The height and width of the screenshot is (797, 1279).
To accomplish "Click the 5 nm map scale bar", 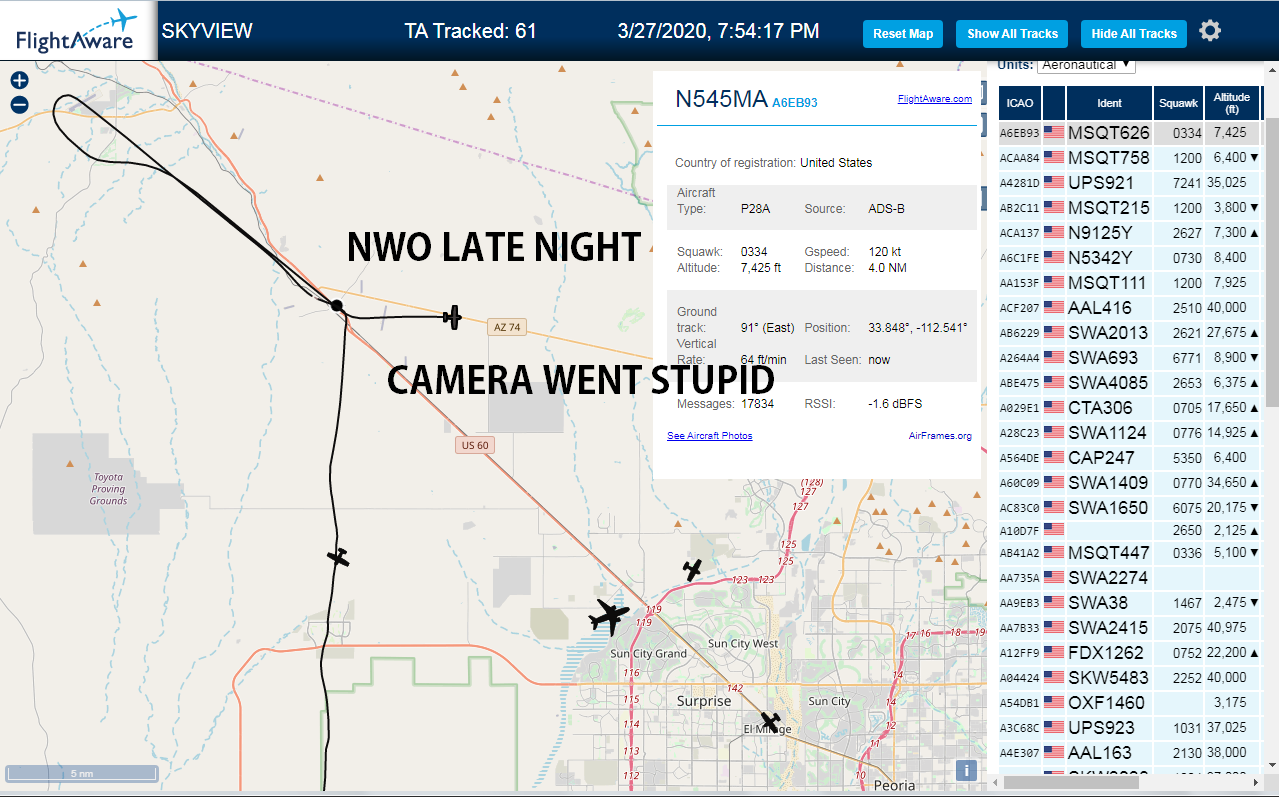I will click(x=82, y=773).
